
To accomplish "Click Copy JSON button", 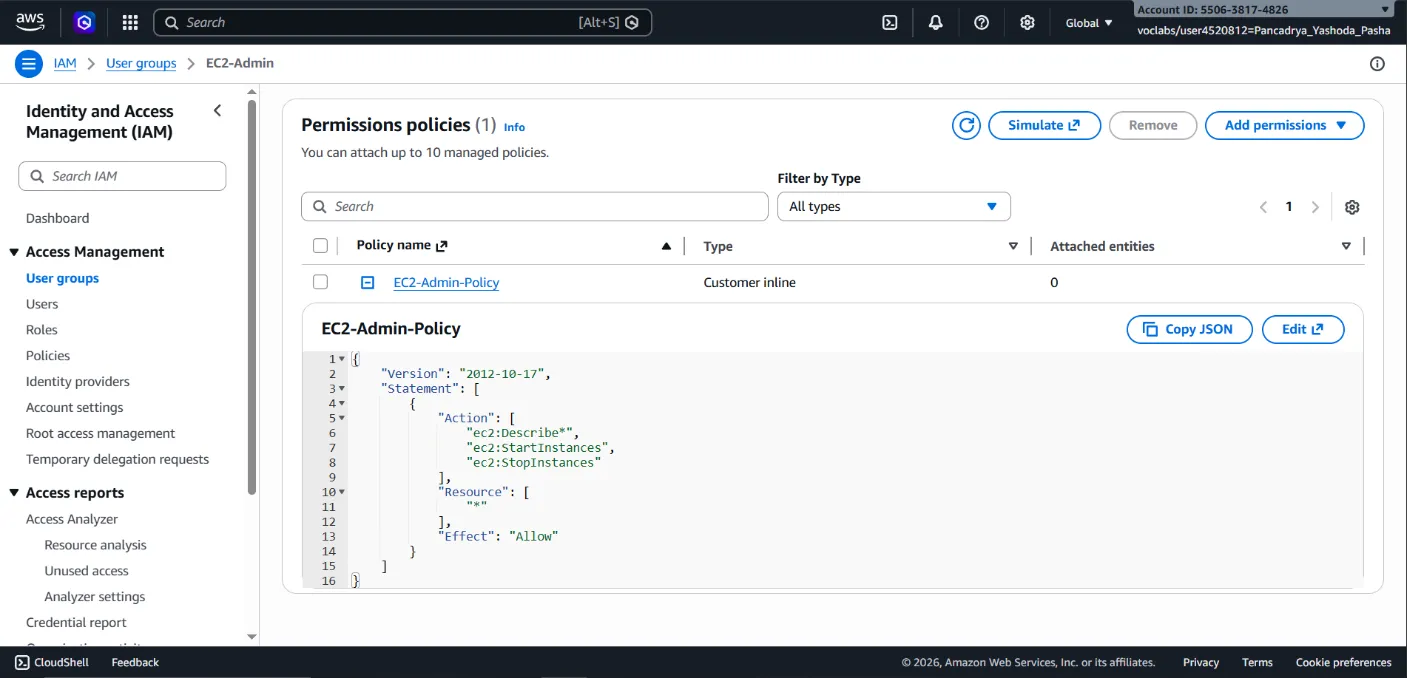I will [x=1189, y=329].
